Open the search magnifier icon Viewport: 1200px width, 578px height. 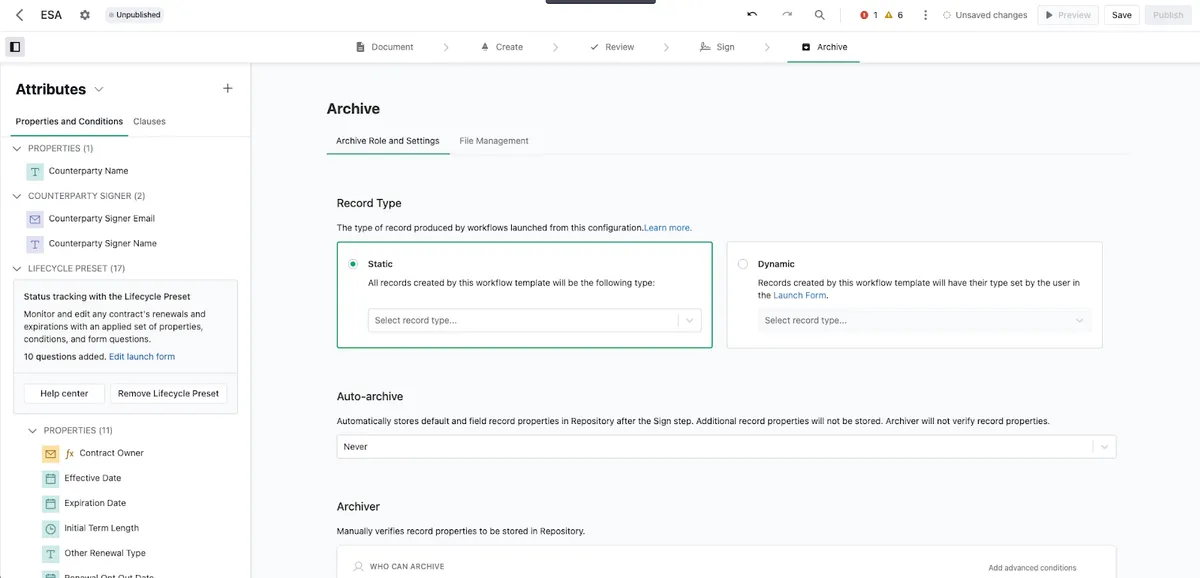pos(820,15)
